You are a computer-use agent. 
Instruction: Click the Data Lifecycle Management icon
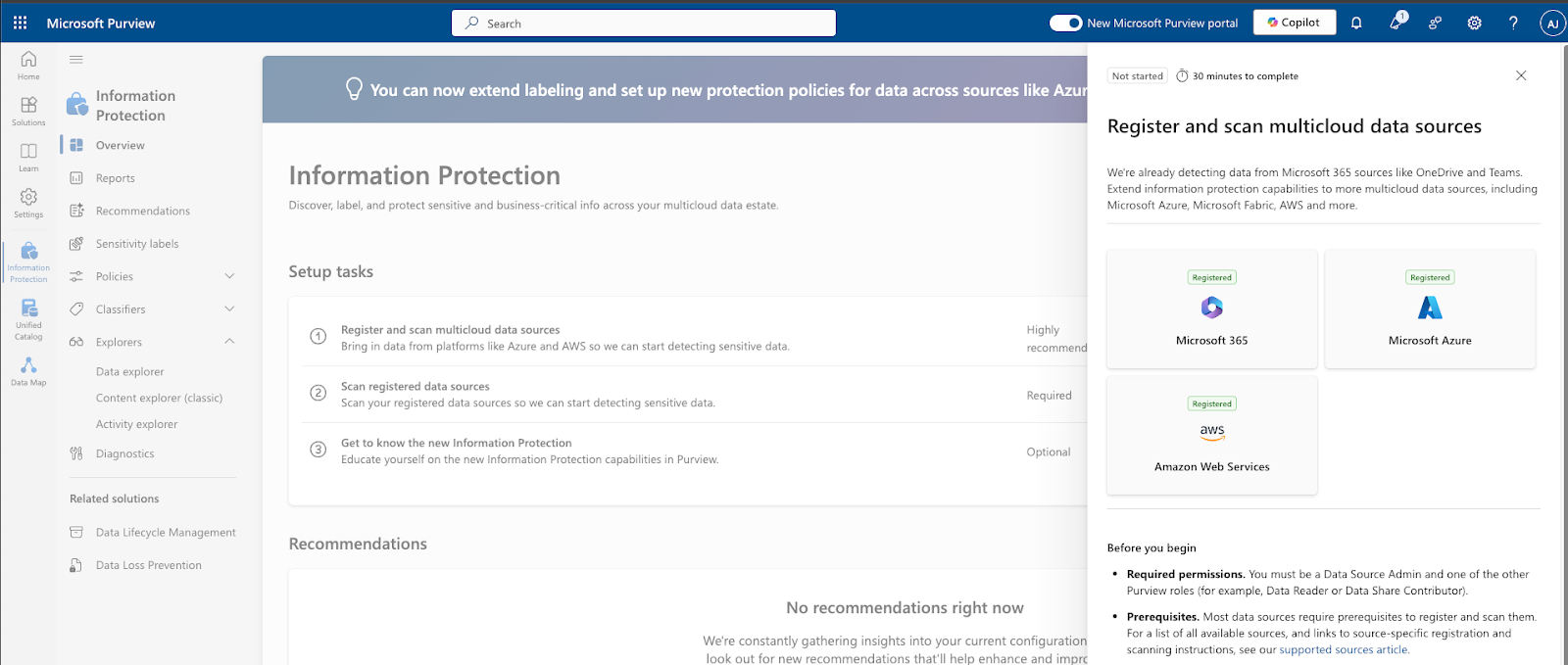76,532
